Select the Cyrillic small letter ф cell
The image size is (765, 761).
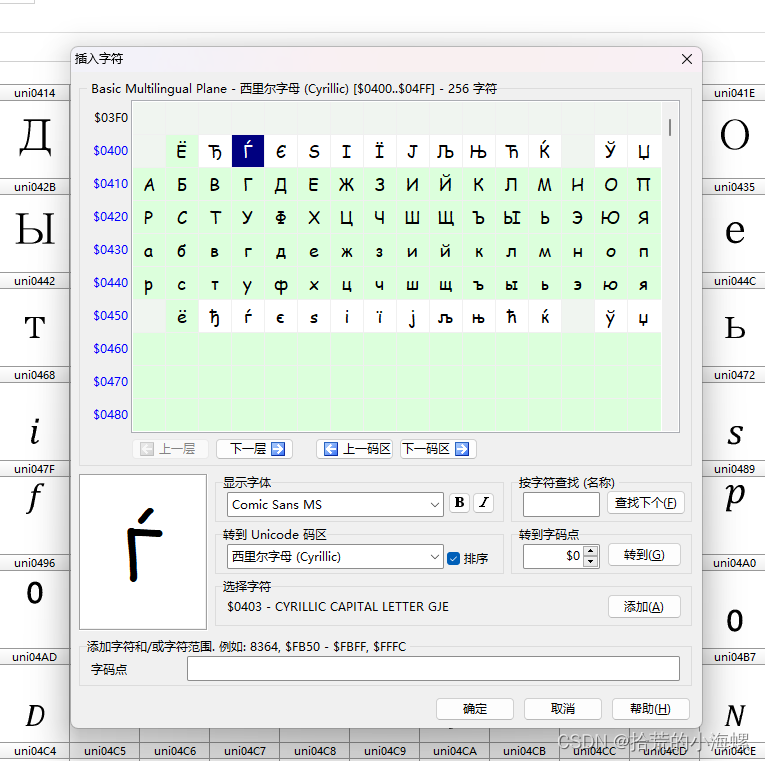point(281,285)
